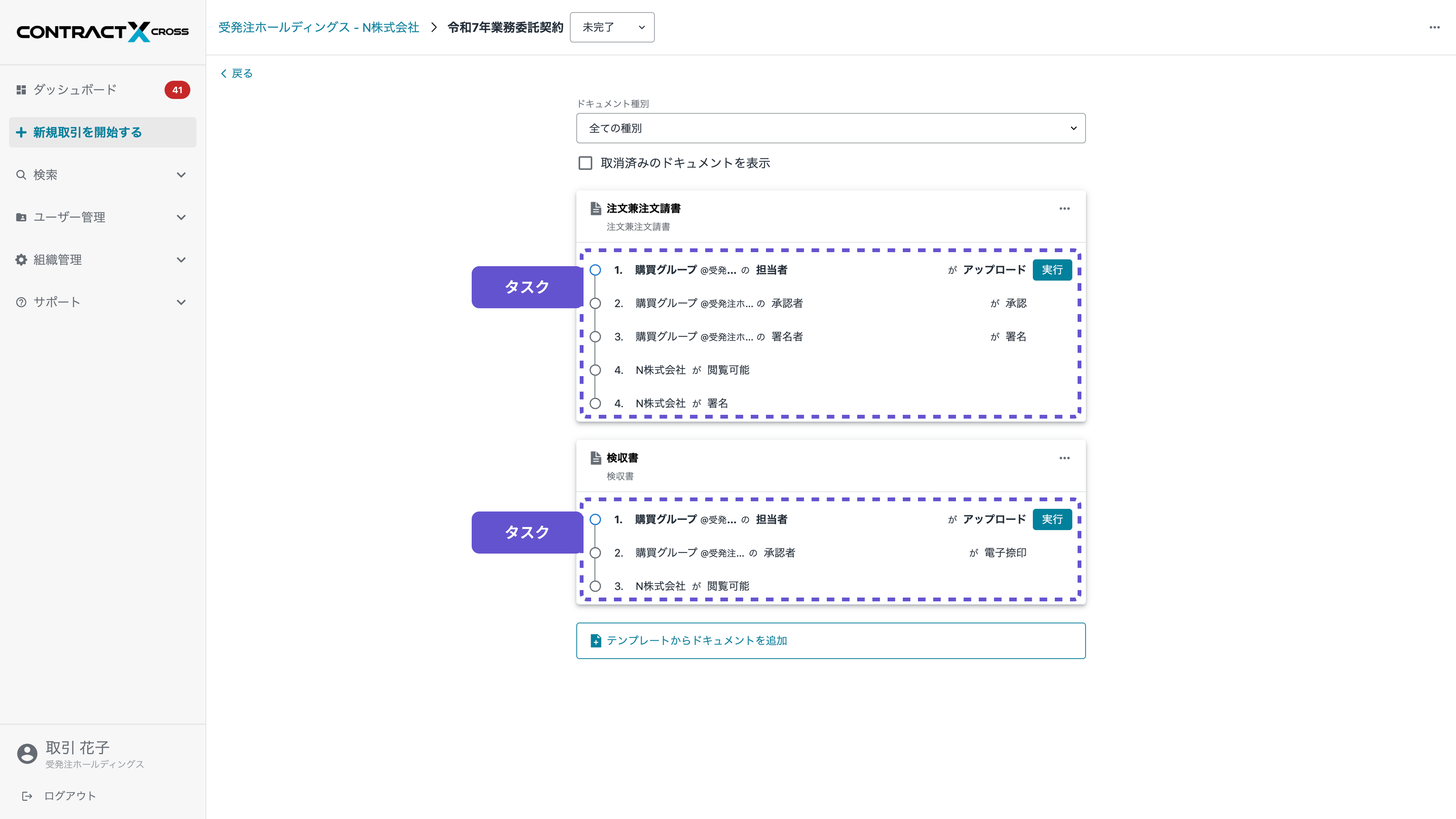Click the document icon beside 注文兼注文請書
Viewport: 1456px width, 819px height.
click(595, 208)
